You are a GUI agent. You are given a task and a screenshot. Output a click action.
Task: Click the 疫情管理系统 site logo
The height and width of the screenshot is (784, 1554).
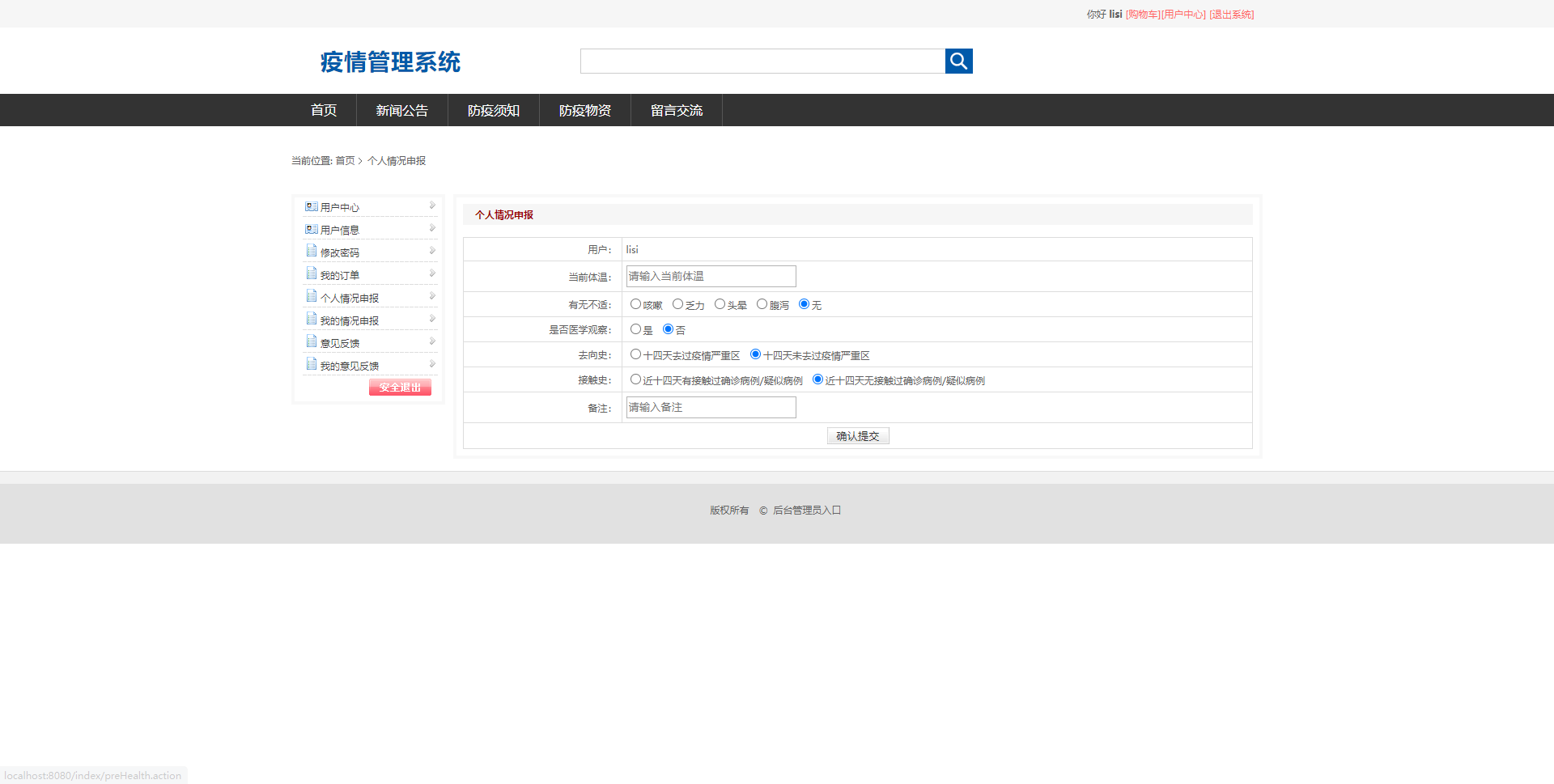coord(390,62)
